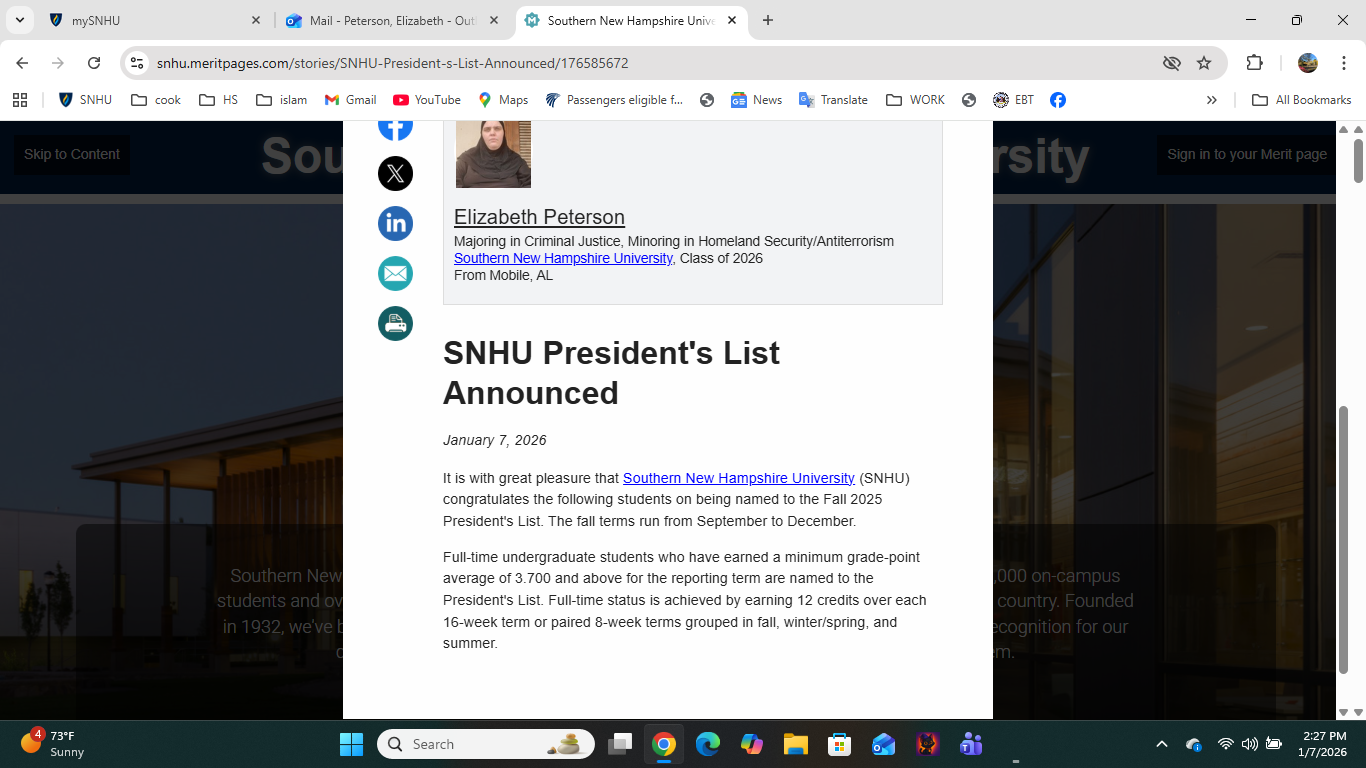Click the address bar URL field
This screenshot has width=1366, height=768.
(x=650, y=63)
